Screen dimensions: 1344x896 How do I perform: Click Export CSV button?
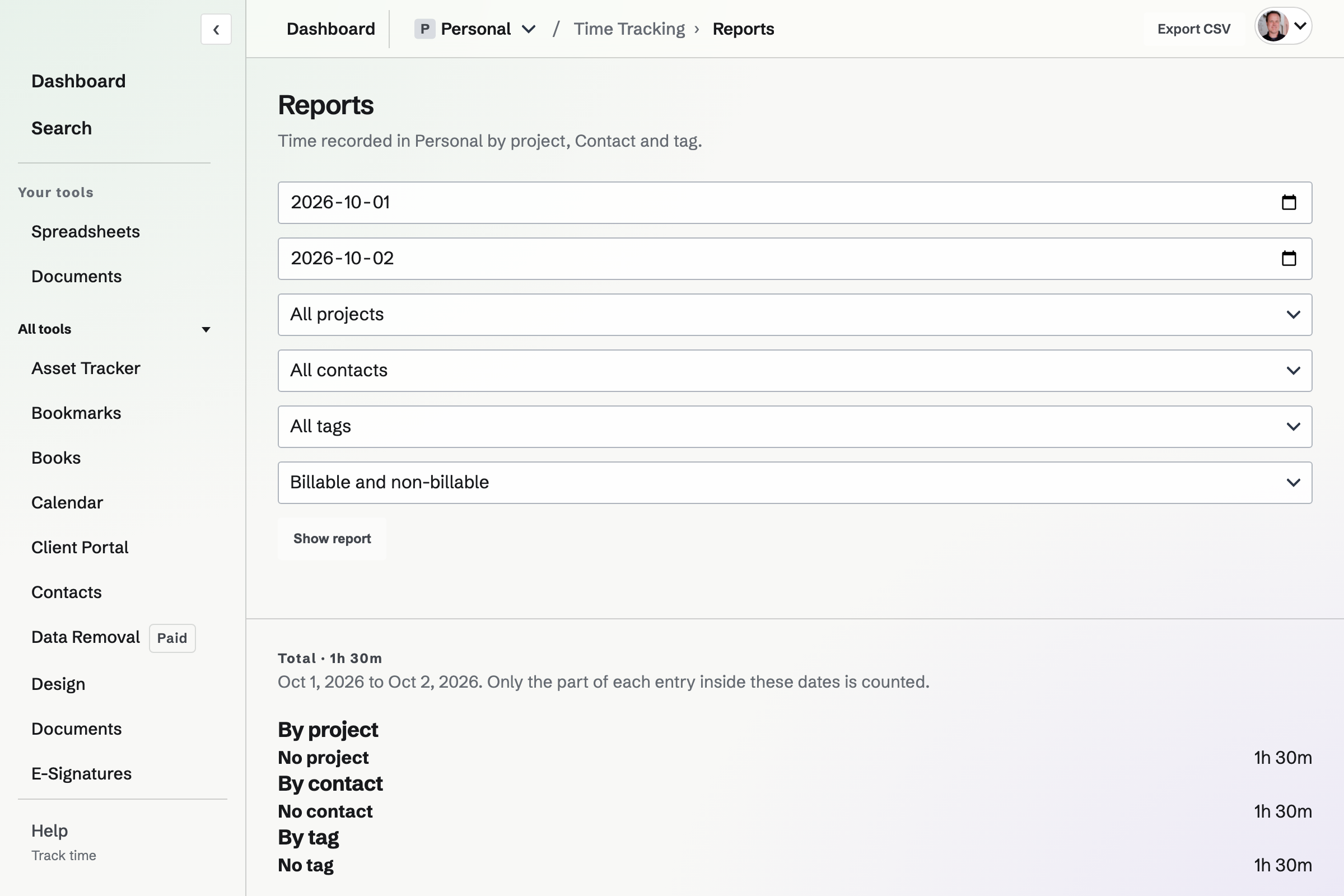coord(1194,29)
